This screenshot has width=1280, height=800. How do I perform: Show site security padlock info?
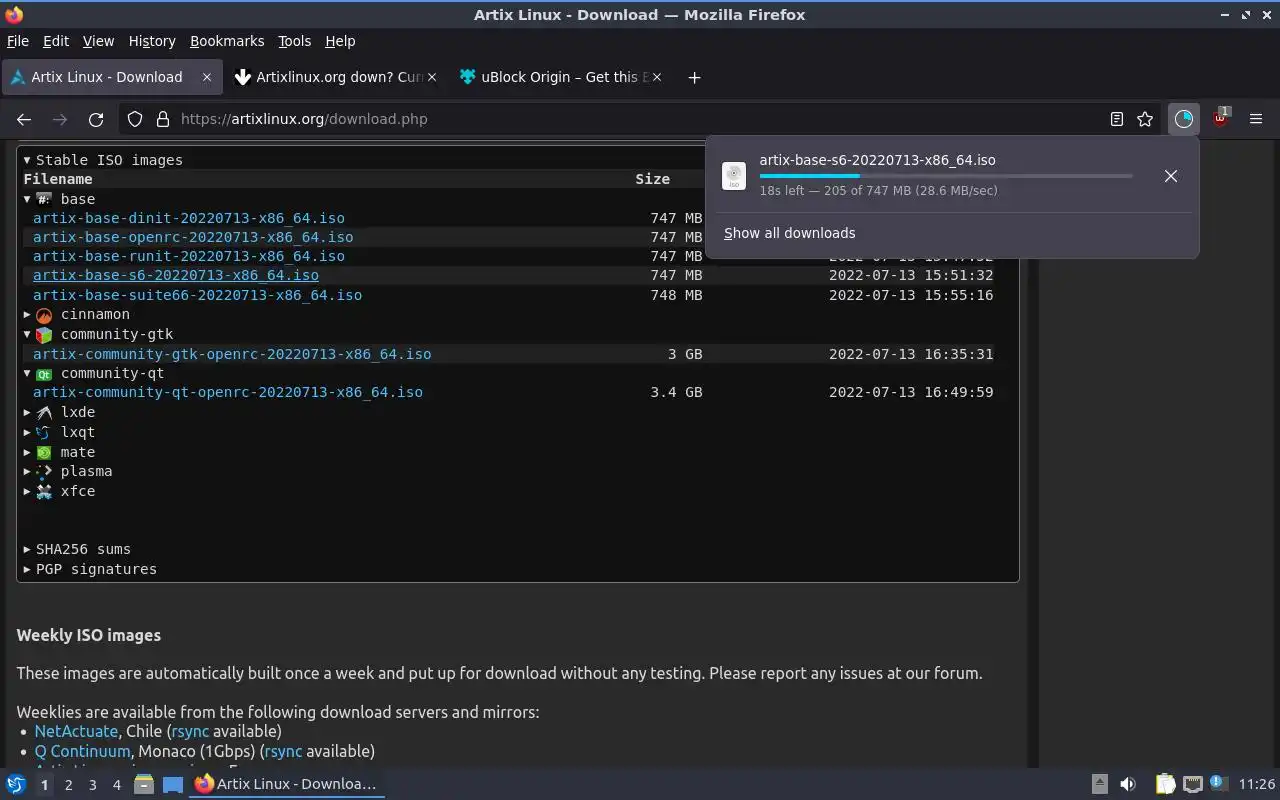click(x=162, y=119)
